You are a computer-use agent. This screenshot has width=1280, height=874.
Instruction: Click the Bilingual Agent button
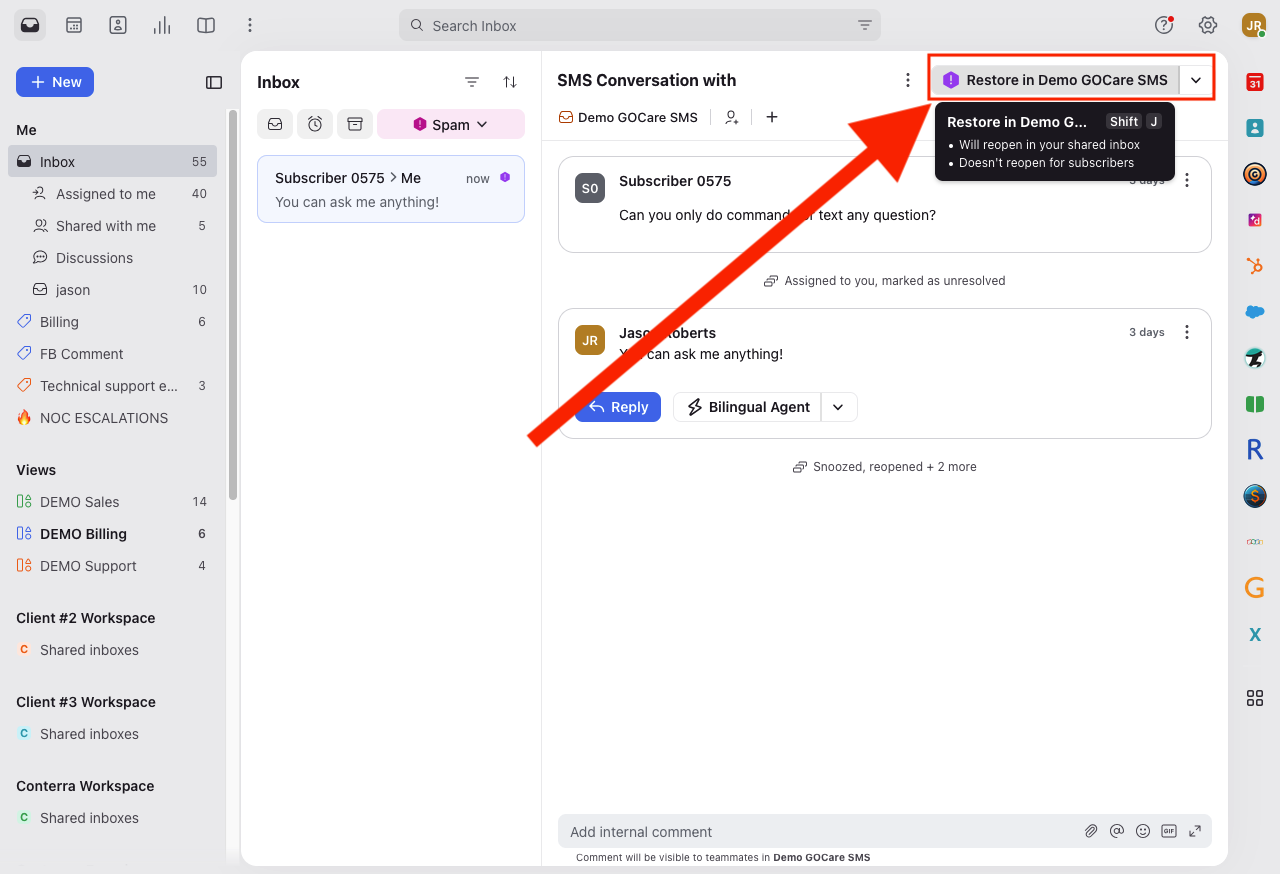point(747,407)
